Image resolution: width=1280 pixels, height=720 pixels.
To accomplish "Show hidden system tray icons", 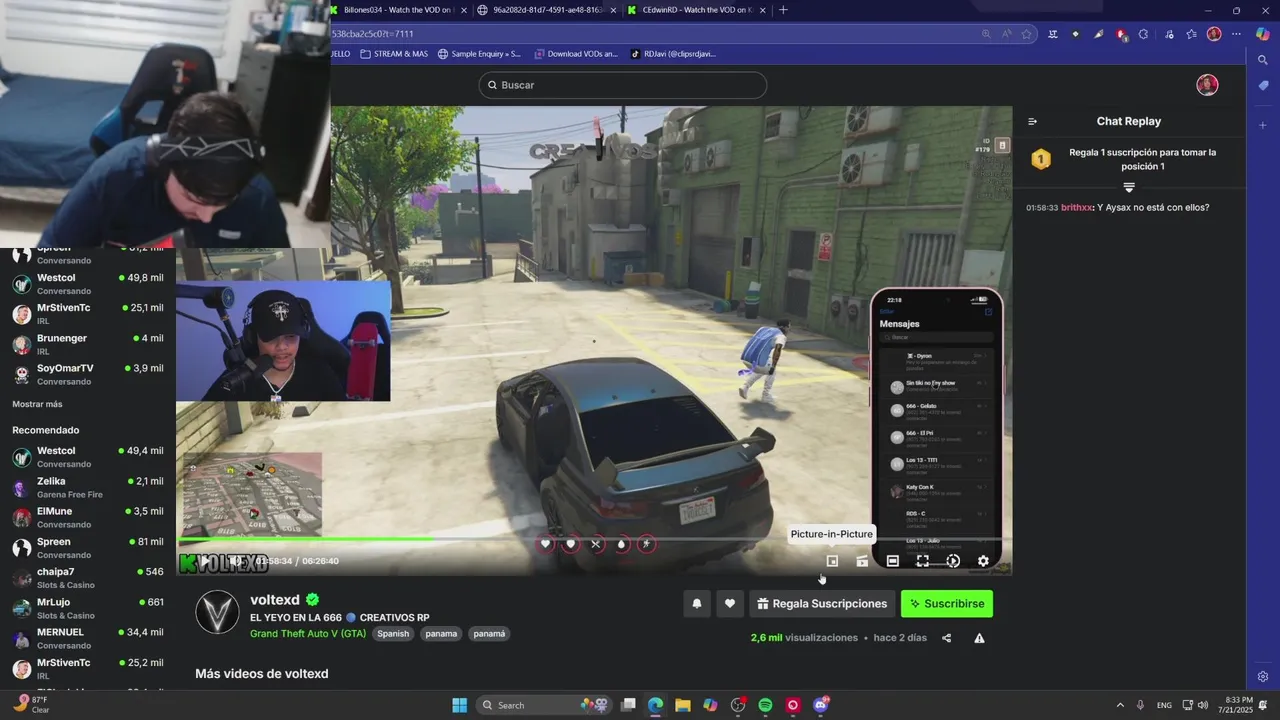I will (x=1119, y=705).
